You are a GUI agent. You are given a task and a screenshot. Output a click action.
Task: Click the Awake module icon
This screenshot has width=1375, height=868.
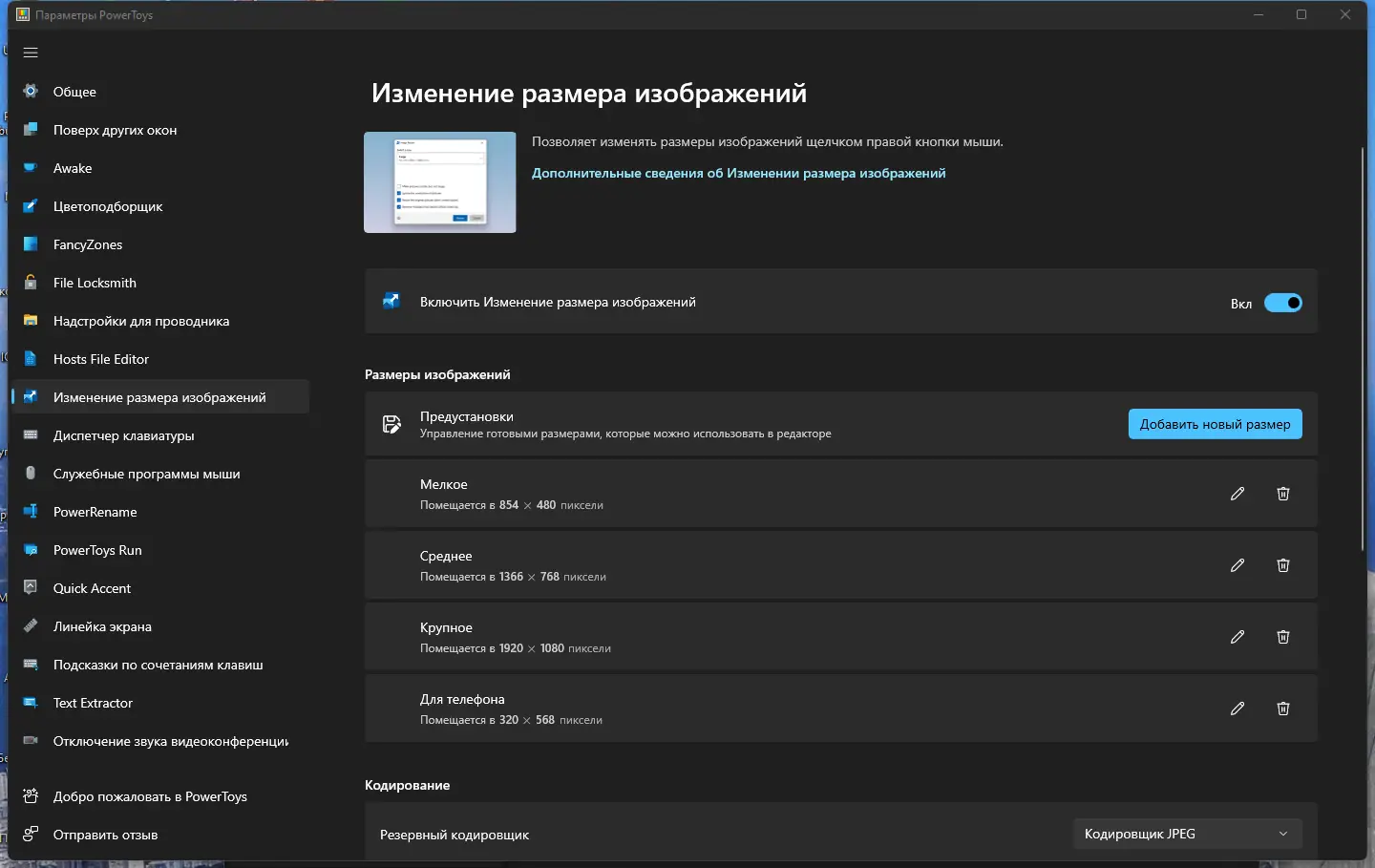(x=30, y=168)
